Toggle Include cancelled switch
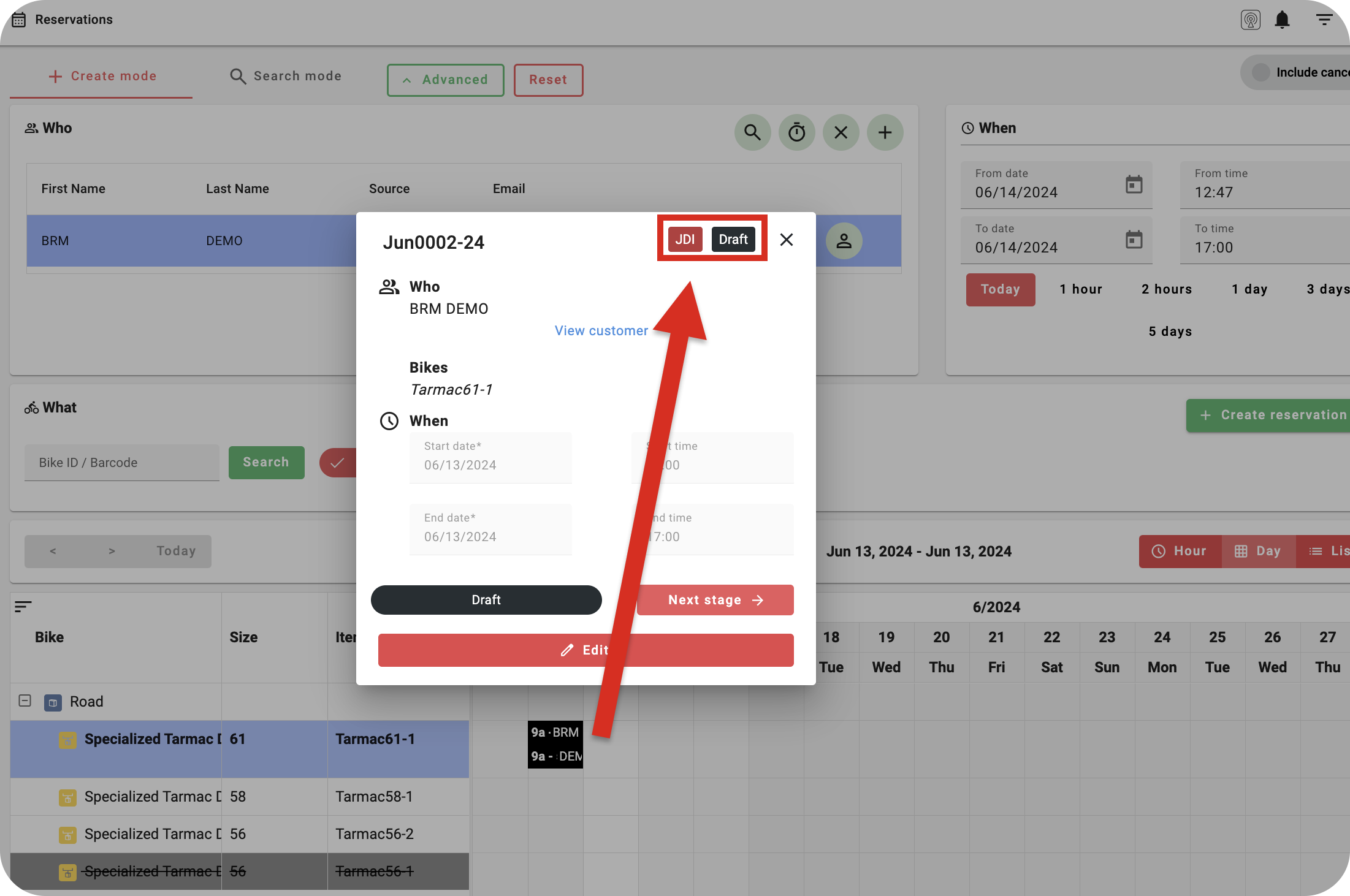 1261,72
